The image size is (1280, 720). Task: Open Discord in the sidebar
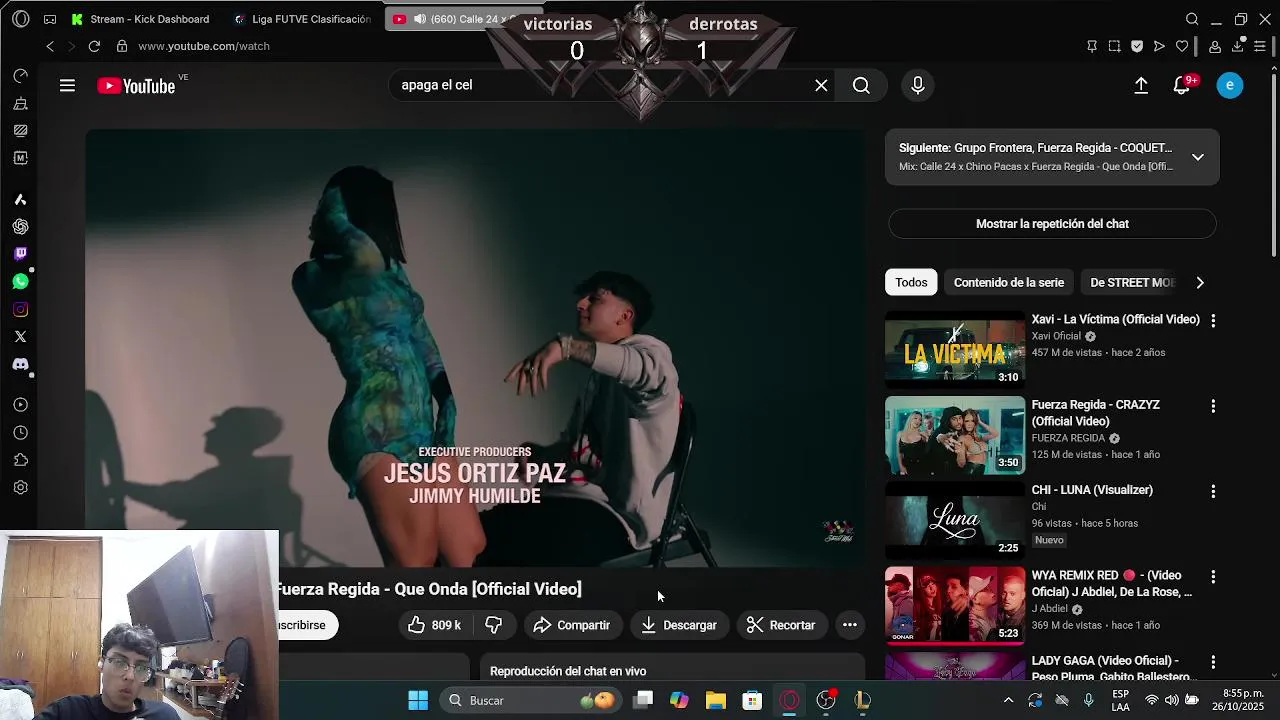[20, 365]
